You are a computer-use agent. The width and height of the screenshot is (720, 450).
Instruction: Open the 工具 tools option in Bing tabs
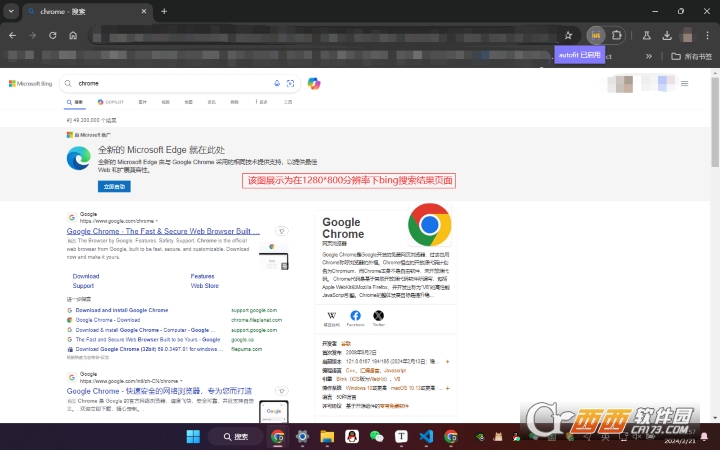pyautogui.click(x=288, y=102)
